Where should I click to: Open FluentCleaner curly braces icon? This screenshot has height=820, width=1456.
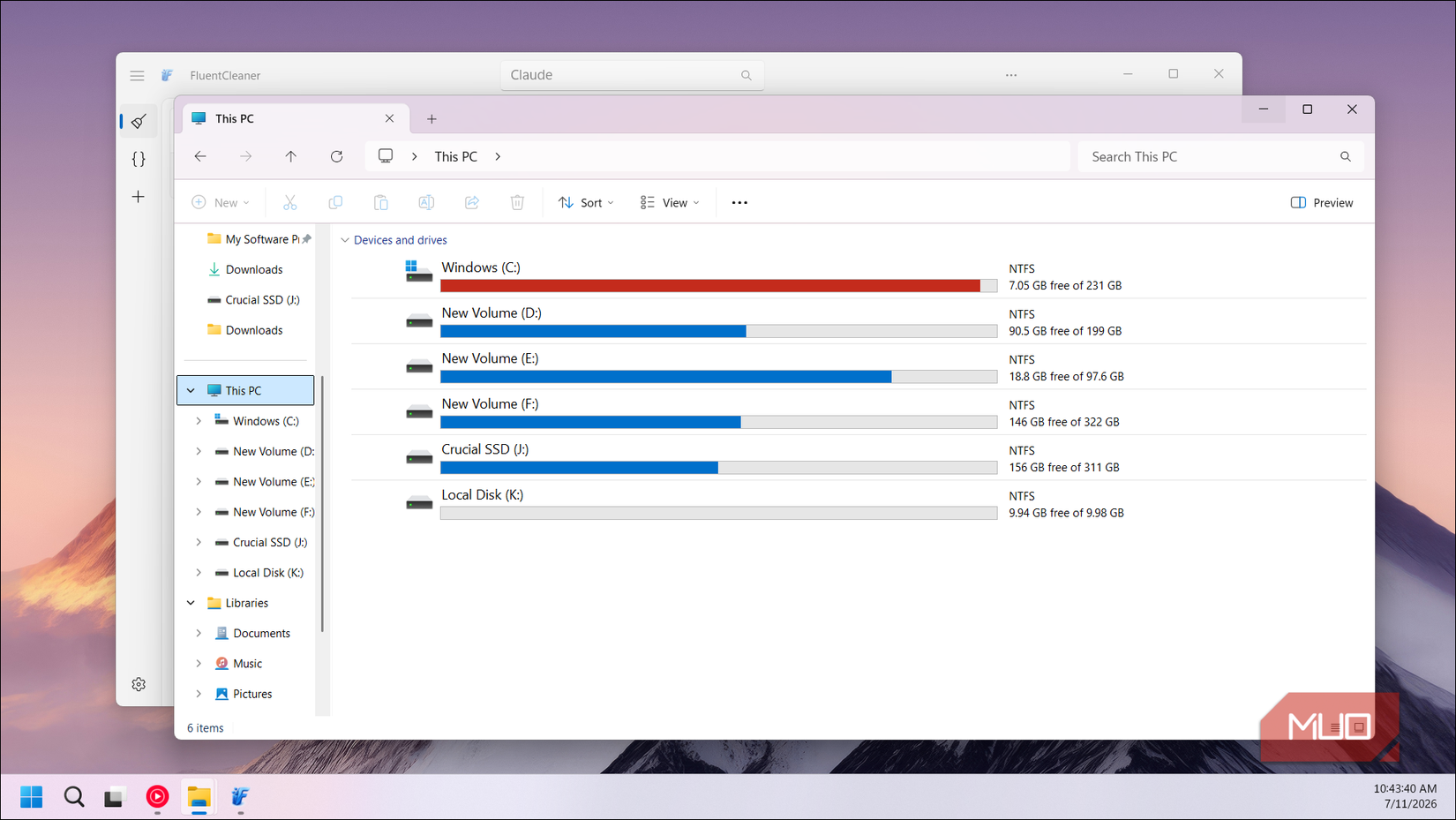[139, 159]
